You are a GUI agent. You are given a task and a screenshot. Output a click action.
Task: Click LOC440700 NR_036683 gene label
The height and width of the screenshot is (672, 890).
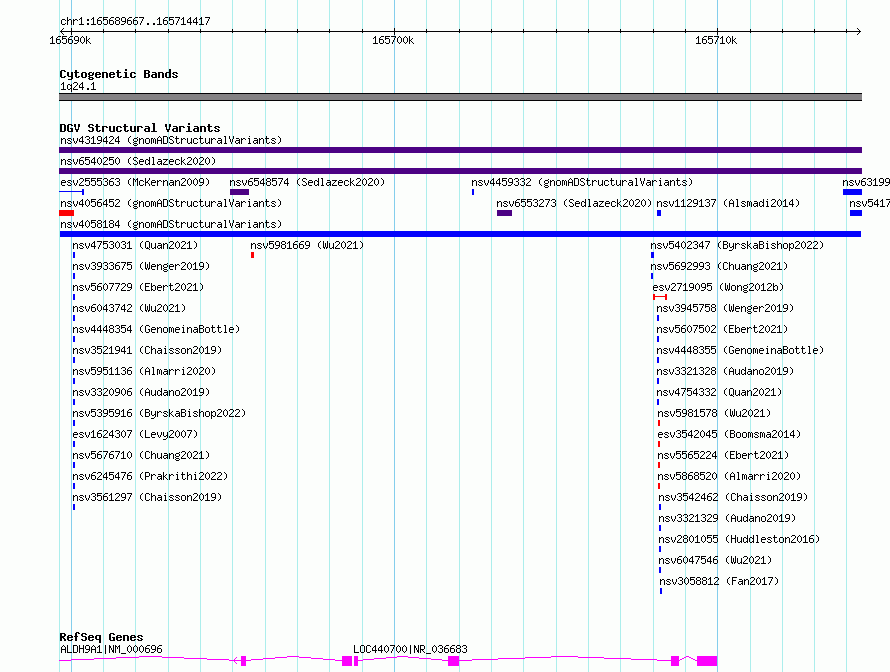pos(410,649)
